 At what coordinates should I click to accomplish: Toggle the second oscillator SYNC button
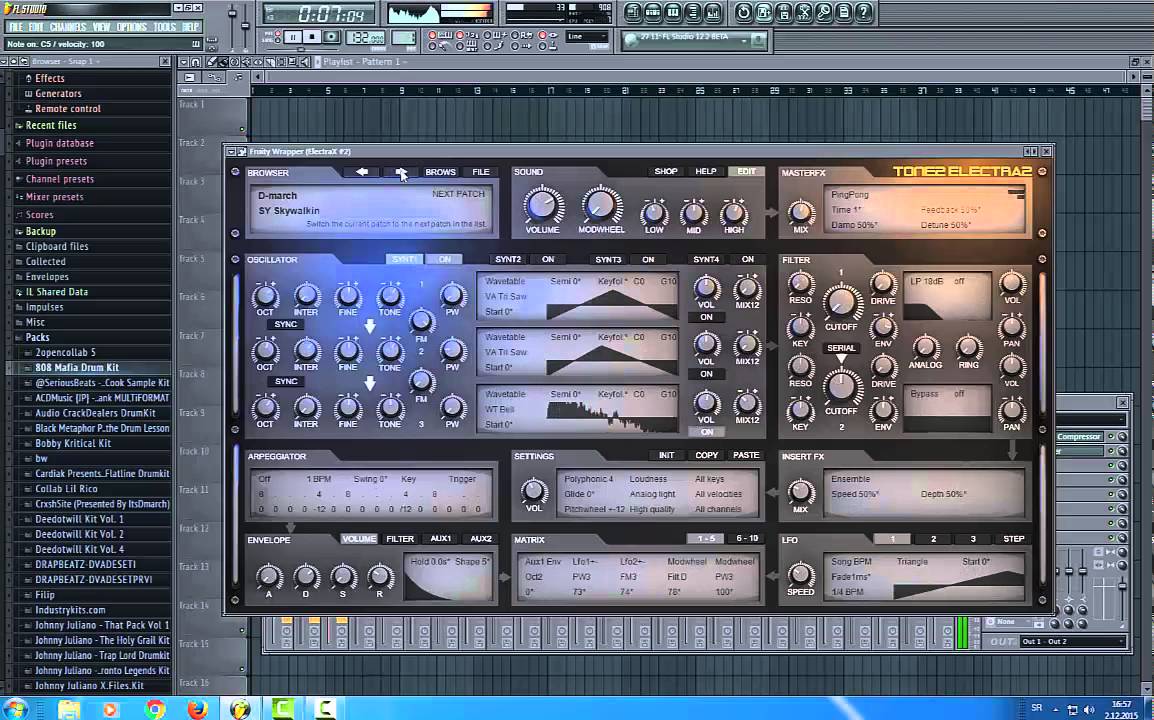[x=286, y=381]
